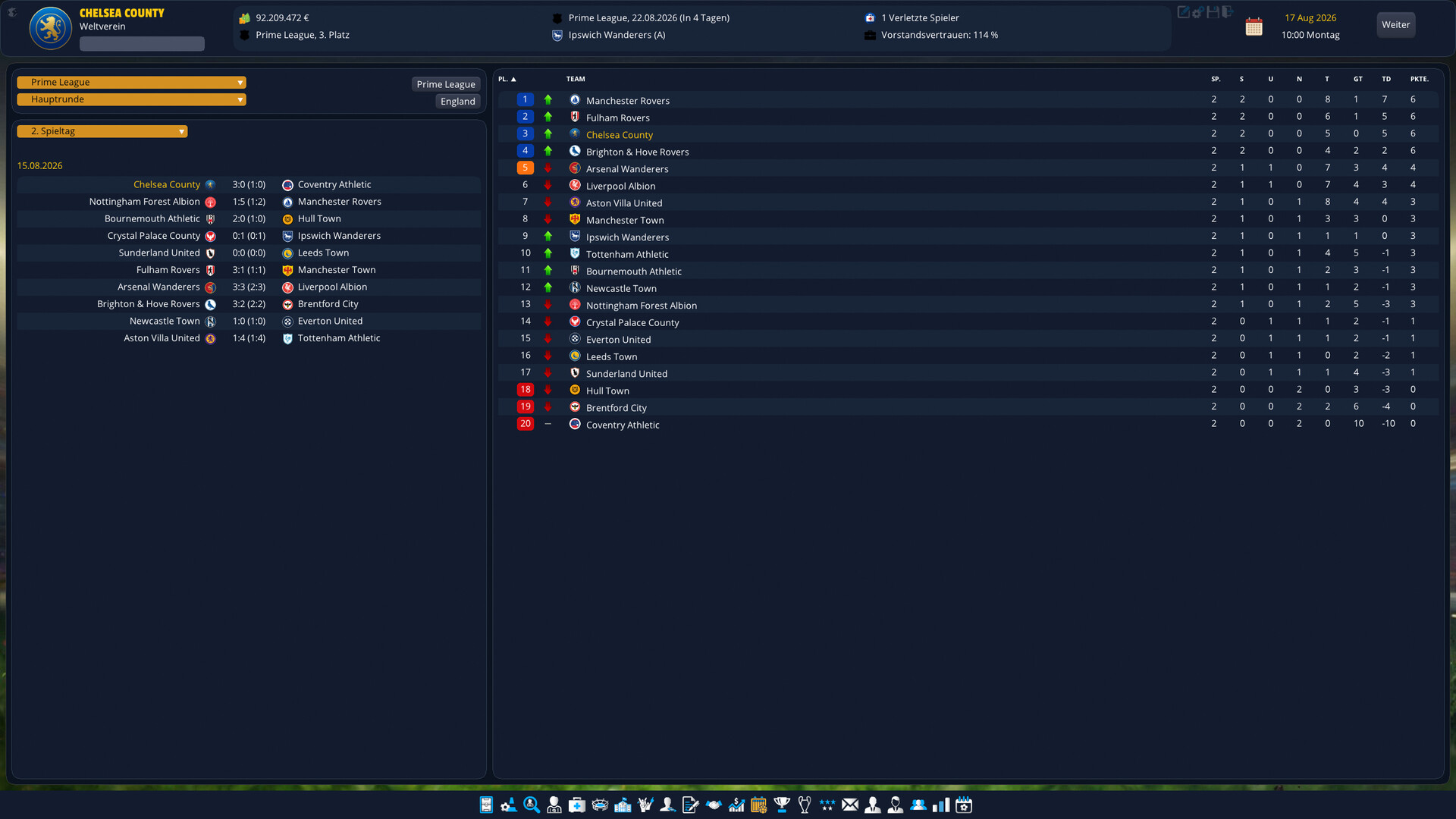Open the 2. Spieltag matchday dropdown
1456x819 pixels.
102,131
